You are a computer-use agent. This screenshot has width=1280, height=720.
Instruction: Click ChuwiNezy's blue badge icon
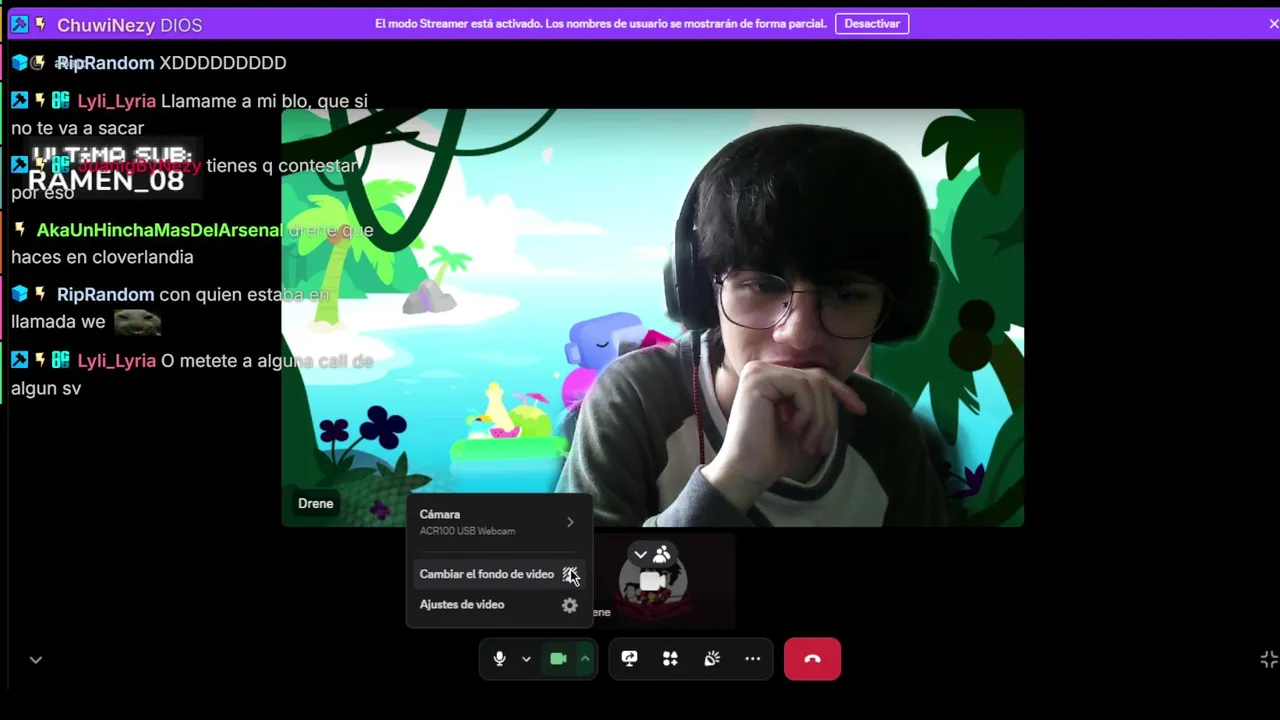tap(19, 25)
